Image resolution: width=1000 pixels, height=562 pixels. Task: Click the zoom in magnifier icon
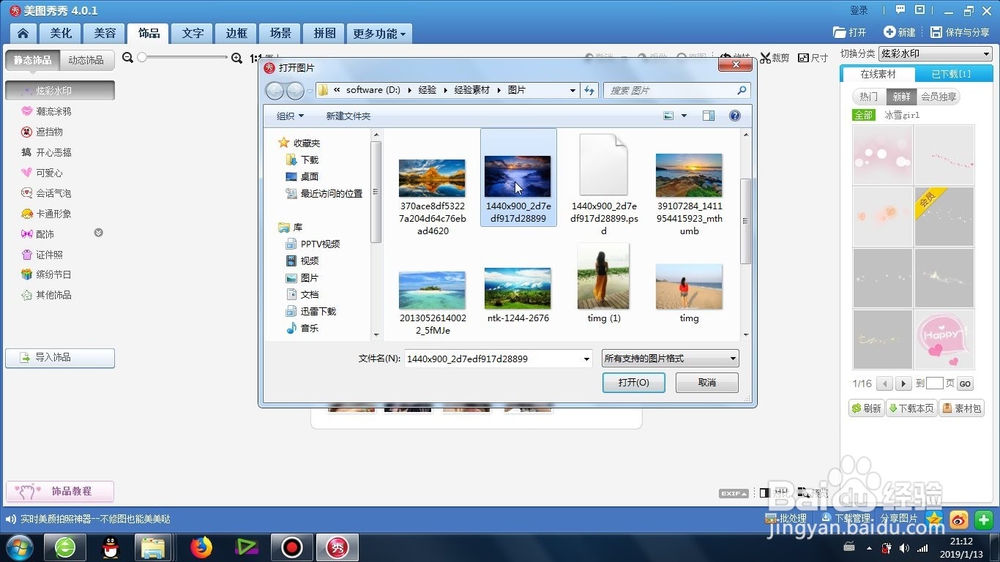point(237,58)
